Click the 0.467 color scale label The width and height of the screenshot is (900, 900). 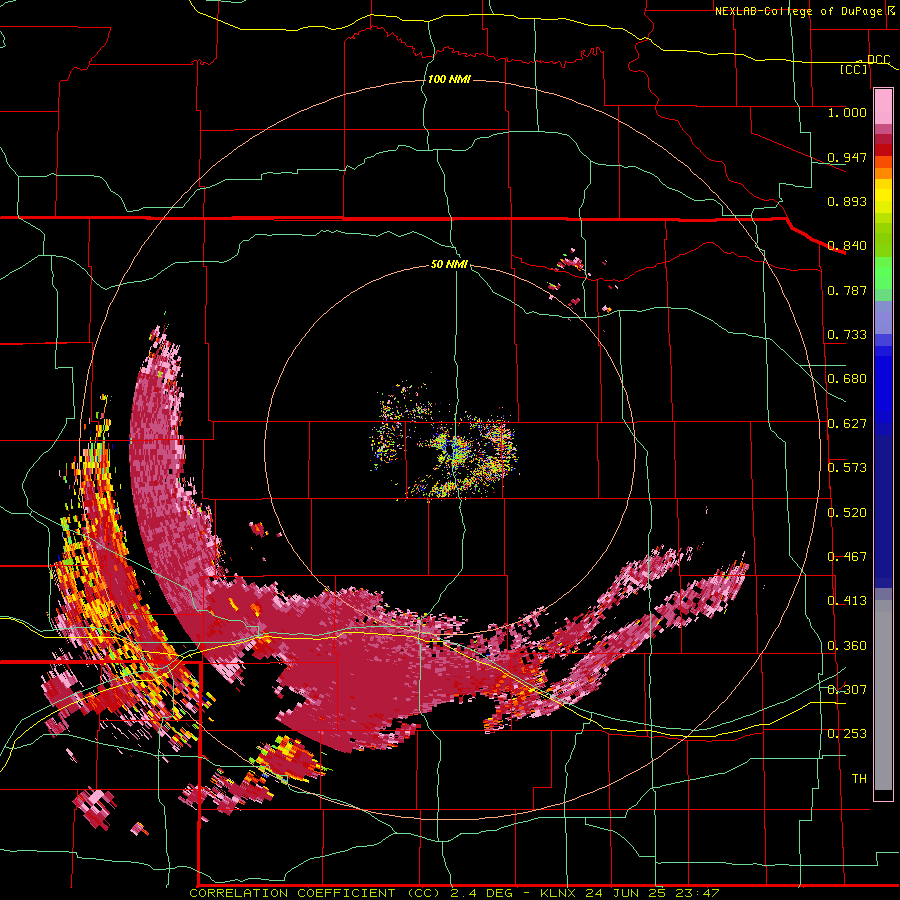coord(847,557)
